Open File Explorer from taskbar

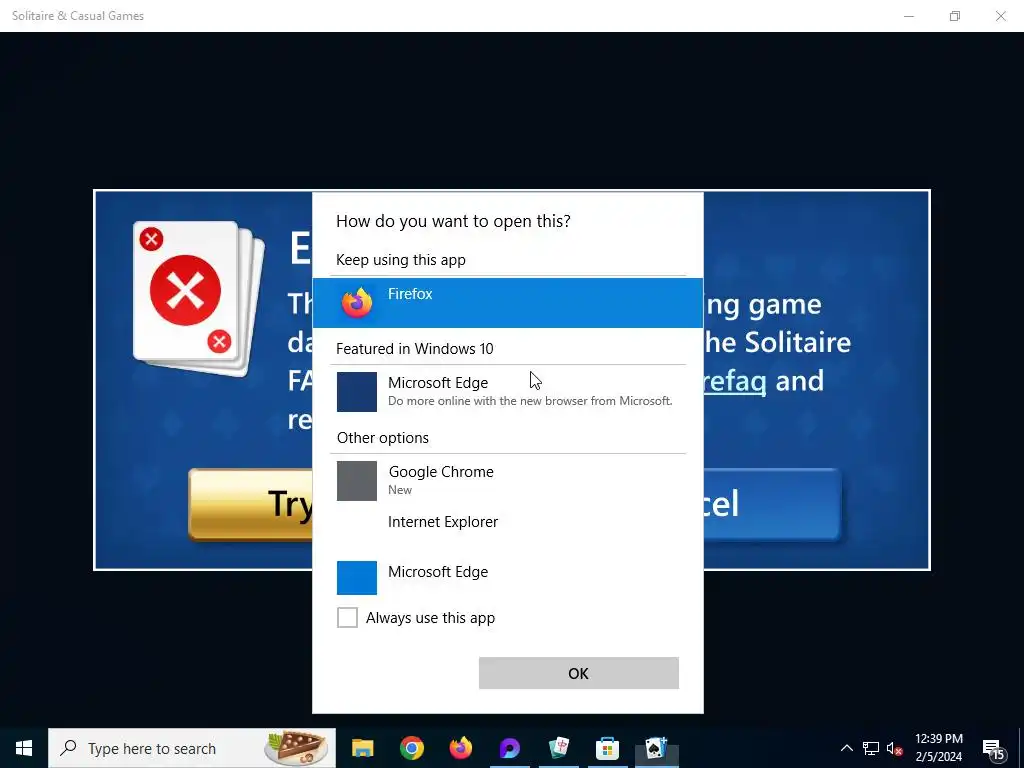pos(362,748)
